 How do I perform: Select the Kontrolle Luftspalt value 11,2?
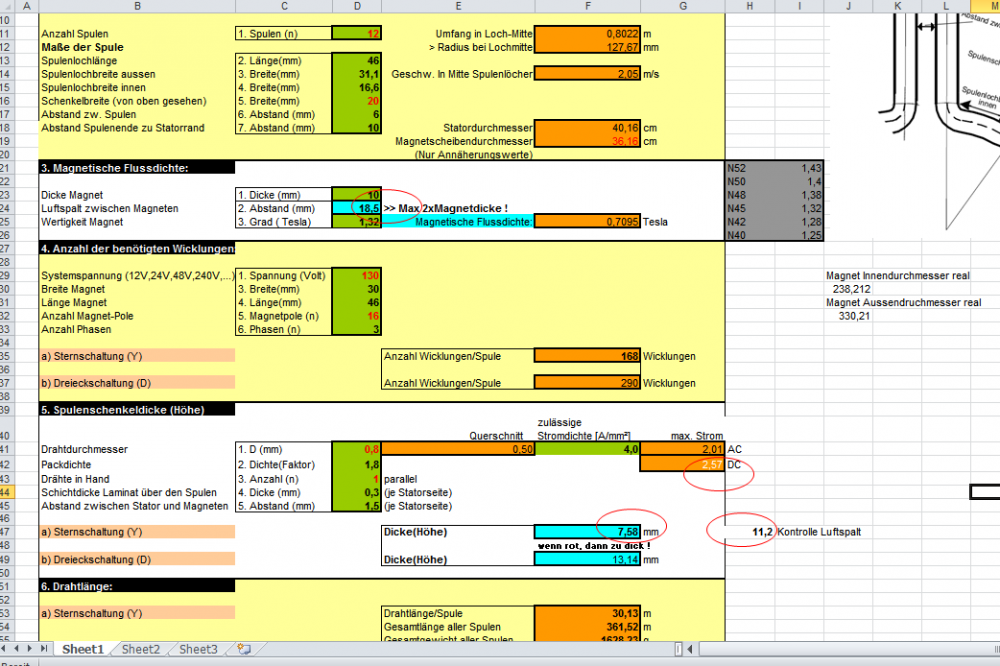coord(749,532)
